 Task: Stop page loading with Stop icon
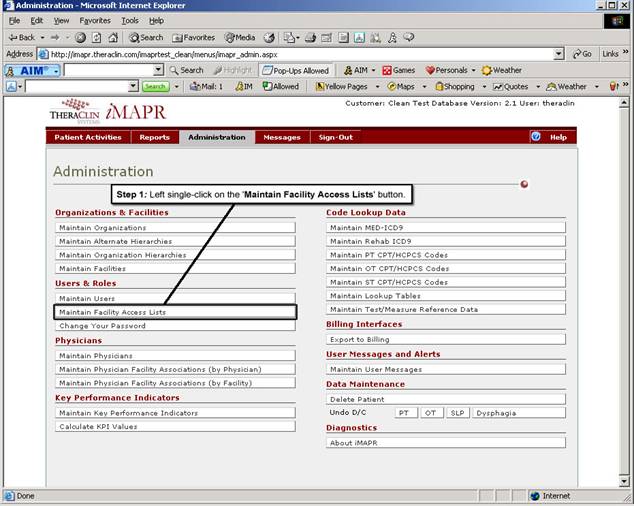(x=80, y=38)
